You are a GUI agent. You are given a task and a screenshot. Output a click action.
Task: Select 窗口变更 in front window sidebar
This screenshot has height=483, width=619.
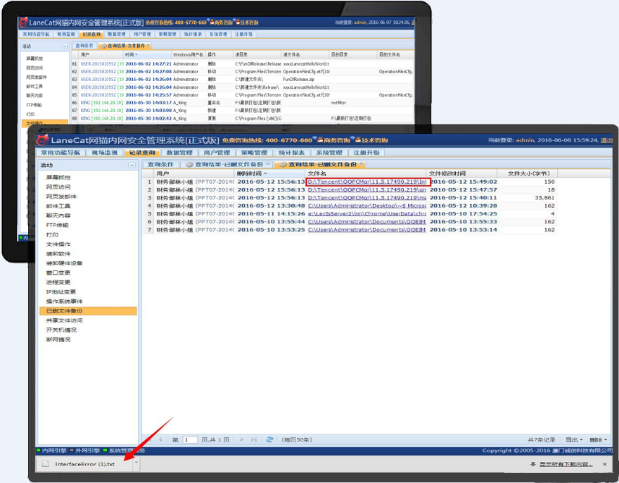click(58, 273)
